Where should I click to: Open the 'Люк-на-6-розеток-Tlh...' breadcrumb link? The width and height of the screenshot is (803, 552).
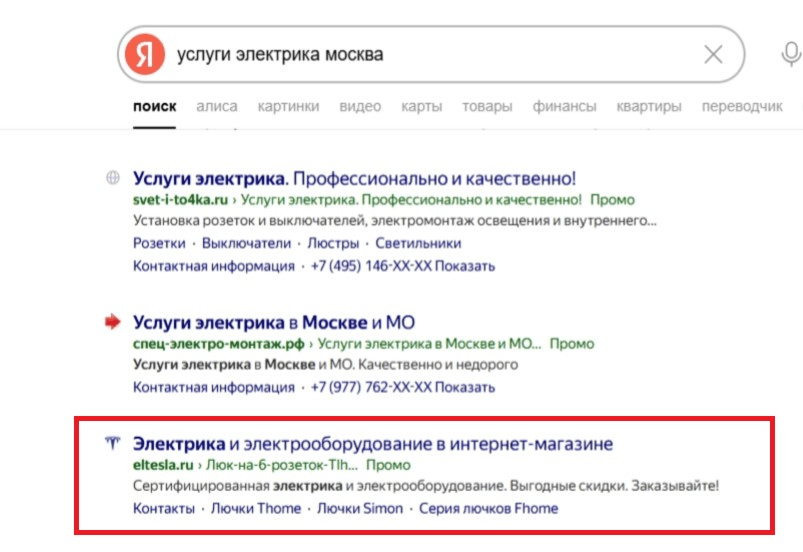click(x=282, y=465)
